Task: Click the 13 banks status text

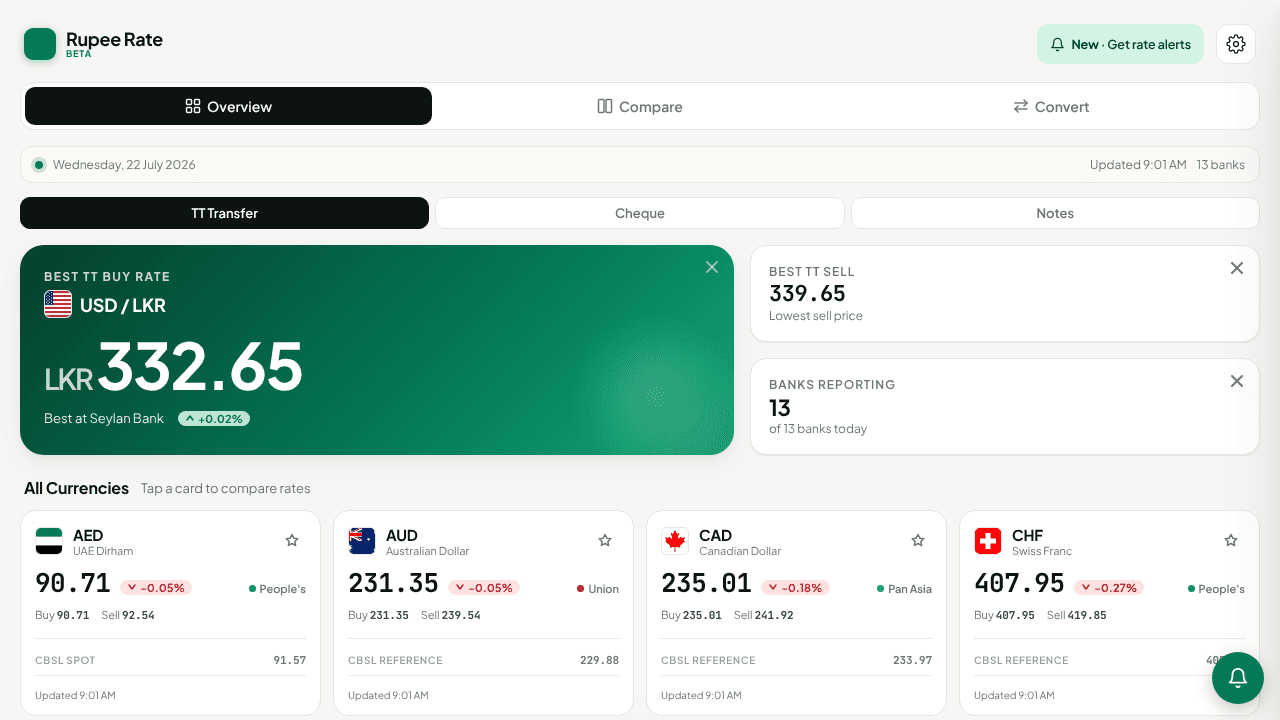Action: [x=1221, y=165]
